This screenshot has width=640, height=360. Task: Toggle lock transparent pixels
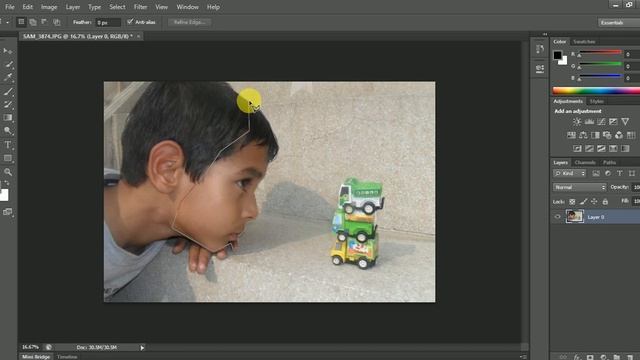pyautogui.click(x=572, y=201)
